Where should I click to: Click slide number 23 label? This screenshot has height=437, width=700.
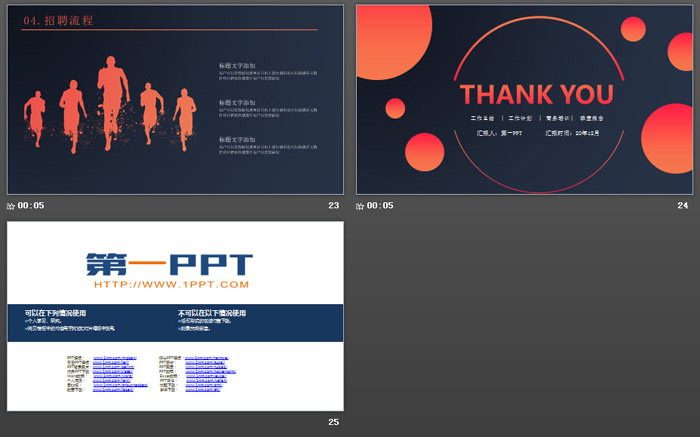point(334,206)
